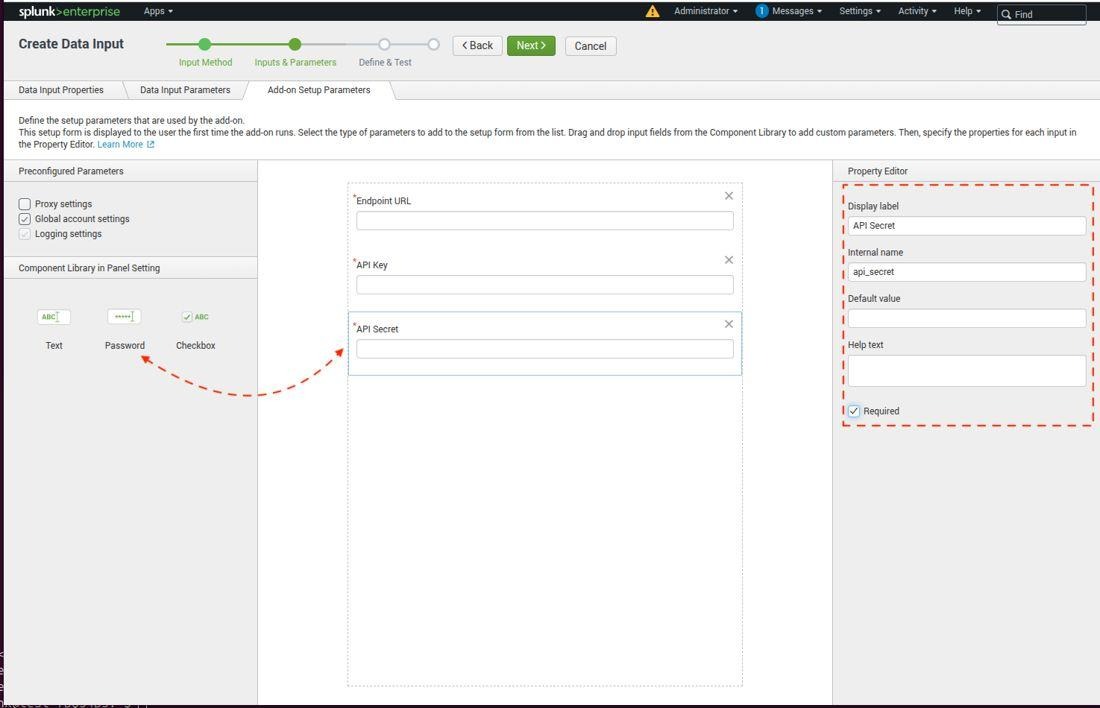Click the Cancel button
The height and width of the screenshot is (708, 1100).
[591, 46]
